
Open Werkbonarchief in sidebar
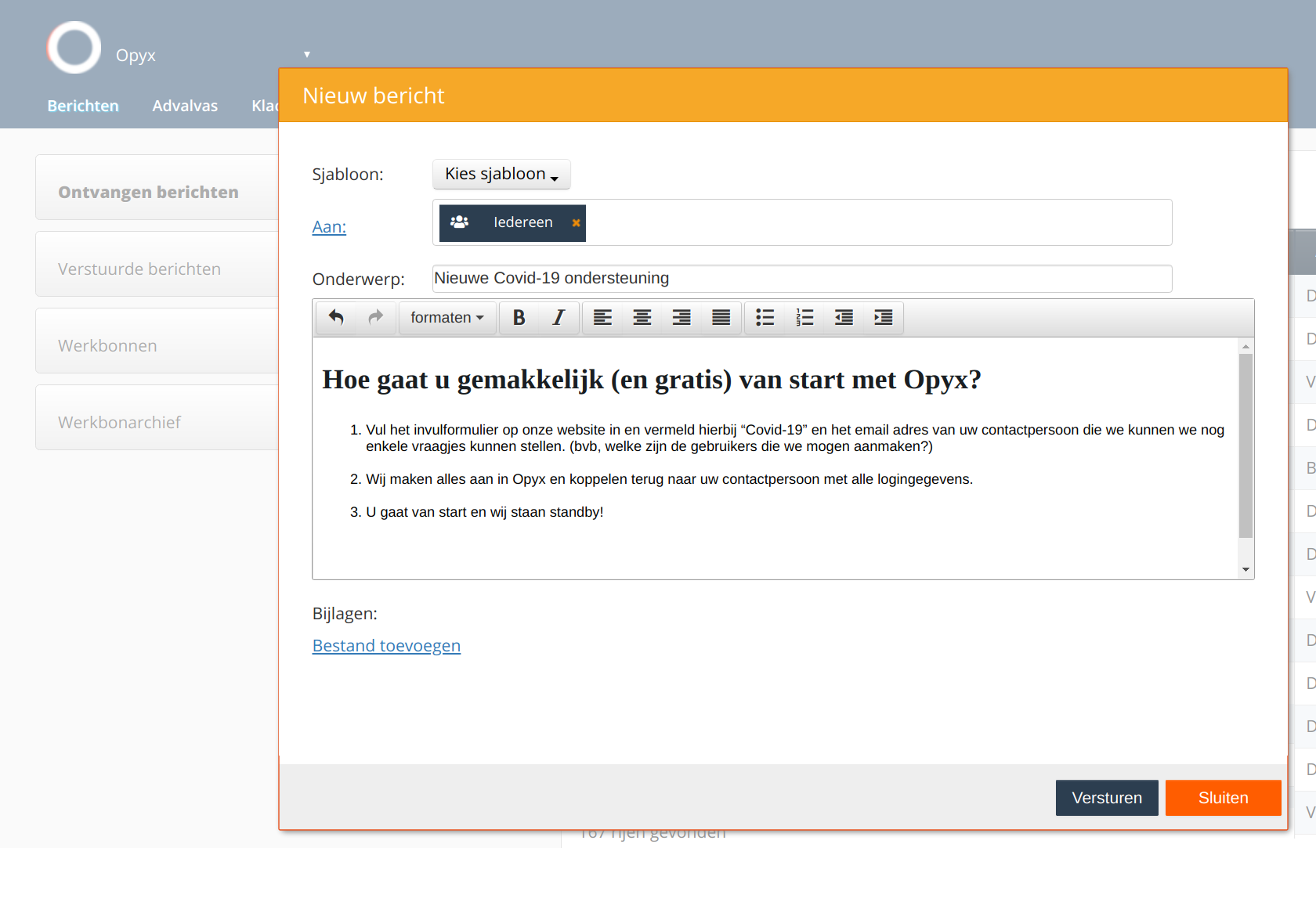coord(157,417)
